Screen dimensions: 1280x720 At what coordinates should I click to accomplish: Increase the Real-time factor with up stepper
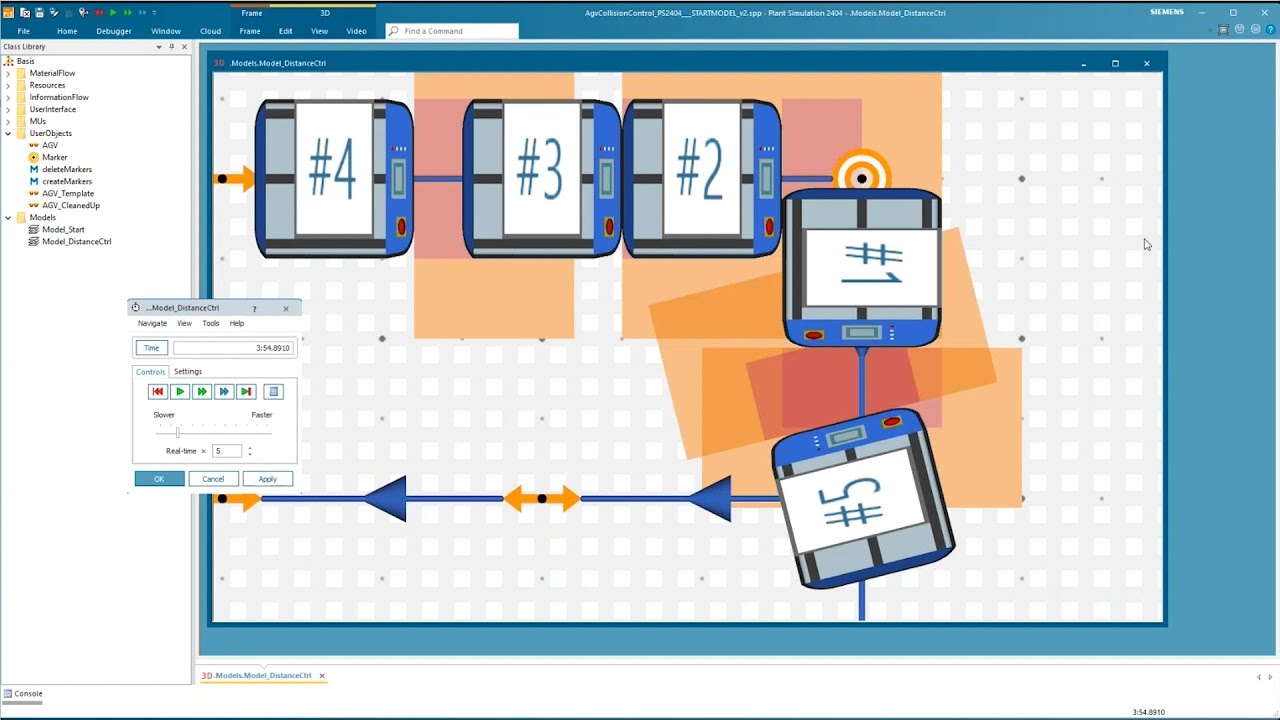click(249, 448)
